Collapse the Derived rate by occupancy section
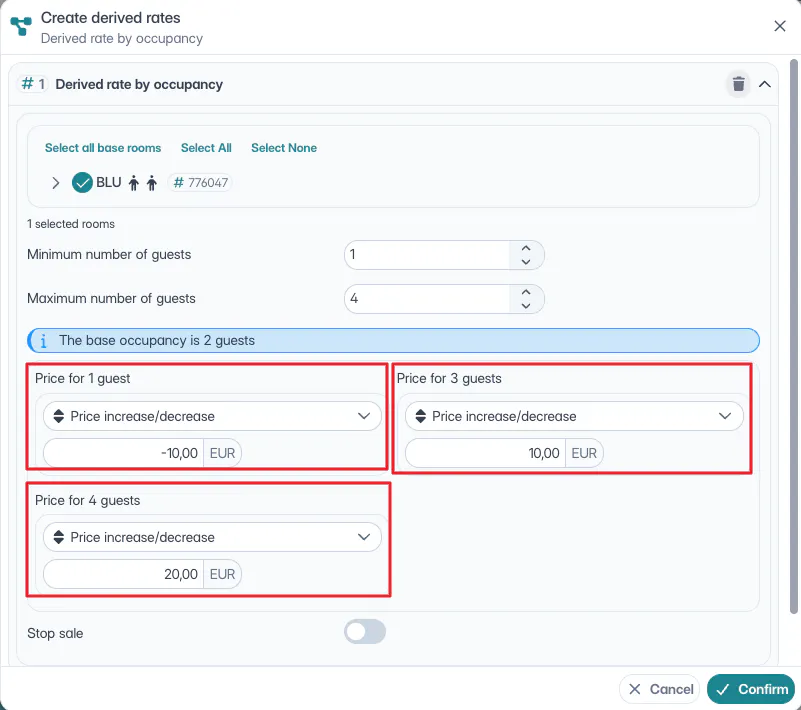 point(765,84)
